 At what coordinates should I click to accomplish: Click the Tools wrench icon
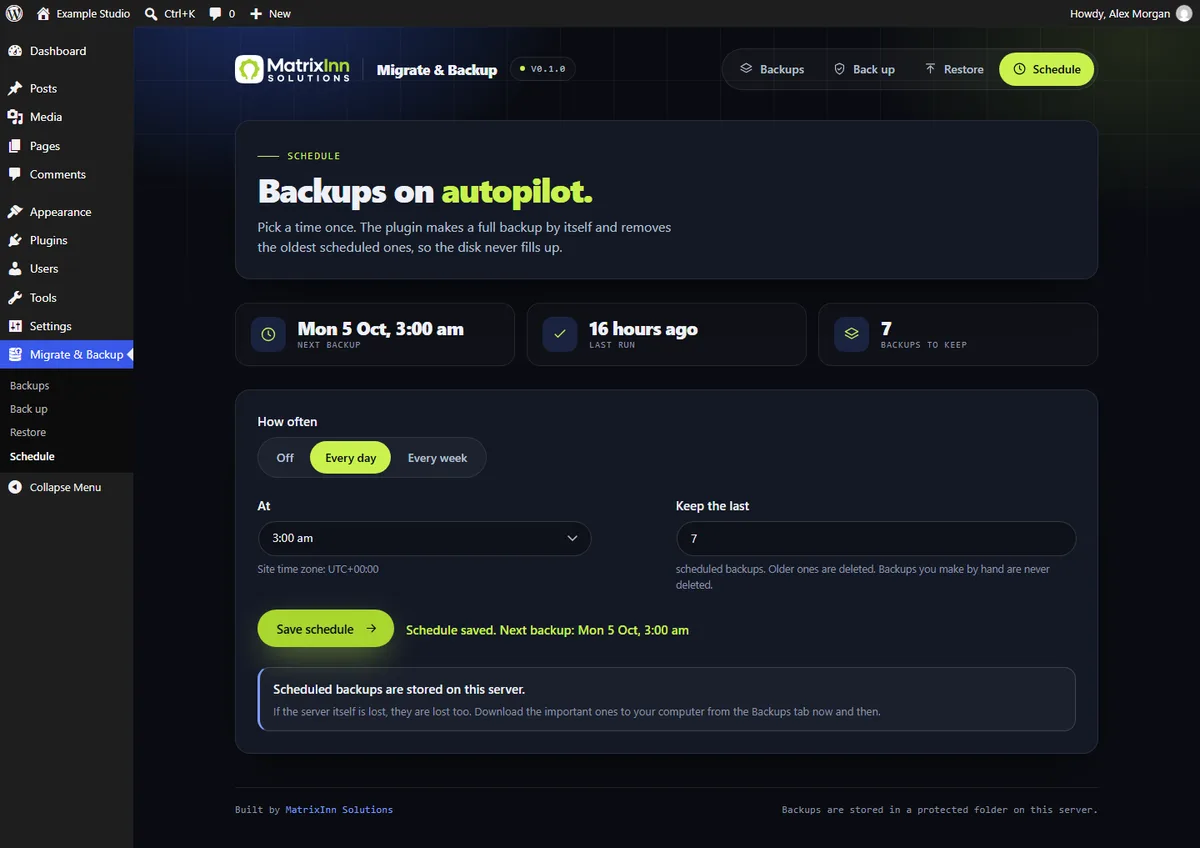click(15, 298)
